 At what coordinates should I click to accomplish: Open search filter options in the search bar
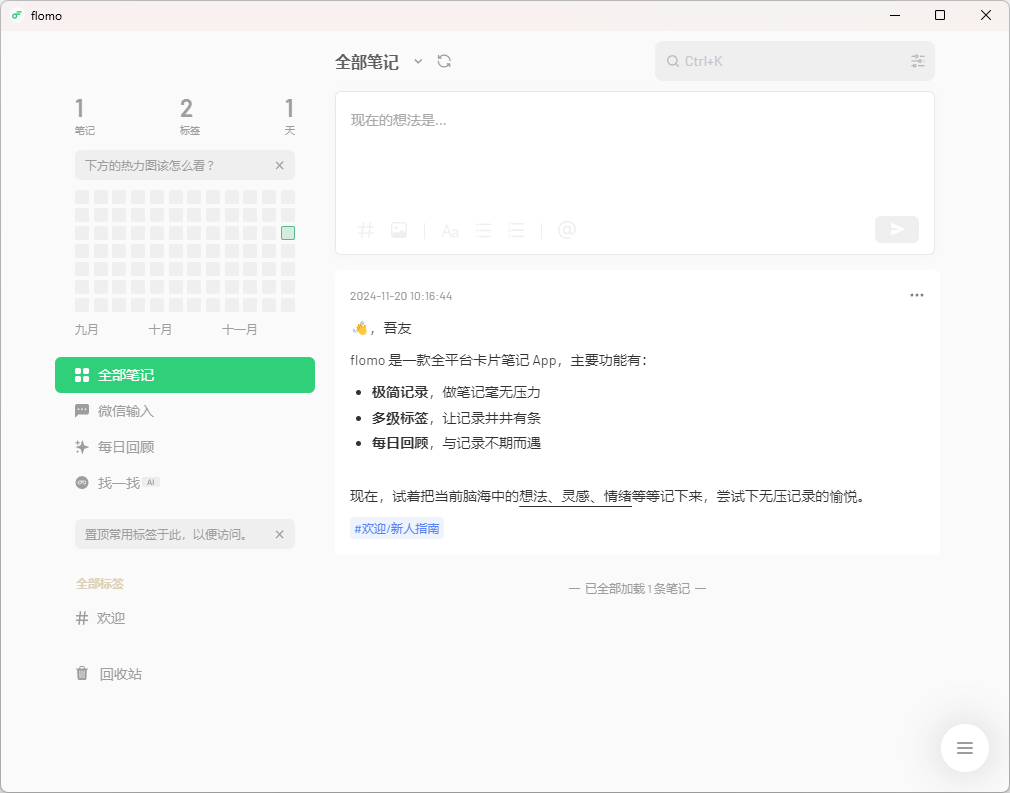pos(918,61)
